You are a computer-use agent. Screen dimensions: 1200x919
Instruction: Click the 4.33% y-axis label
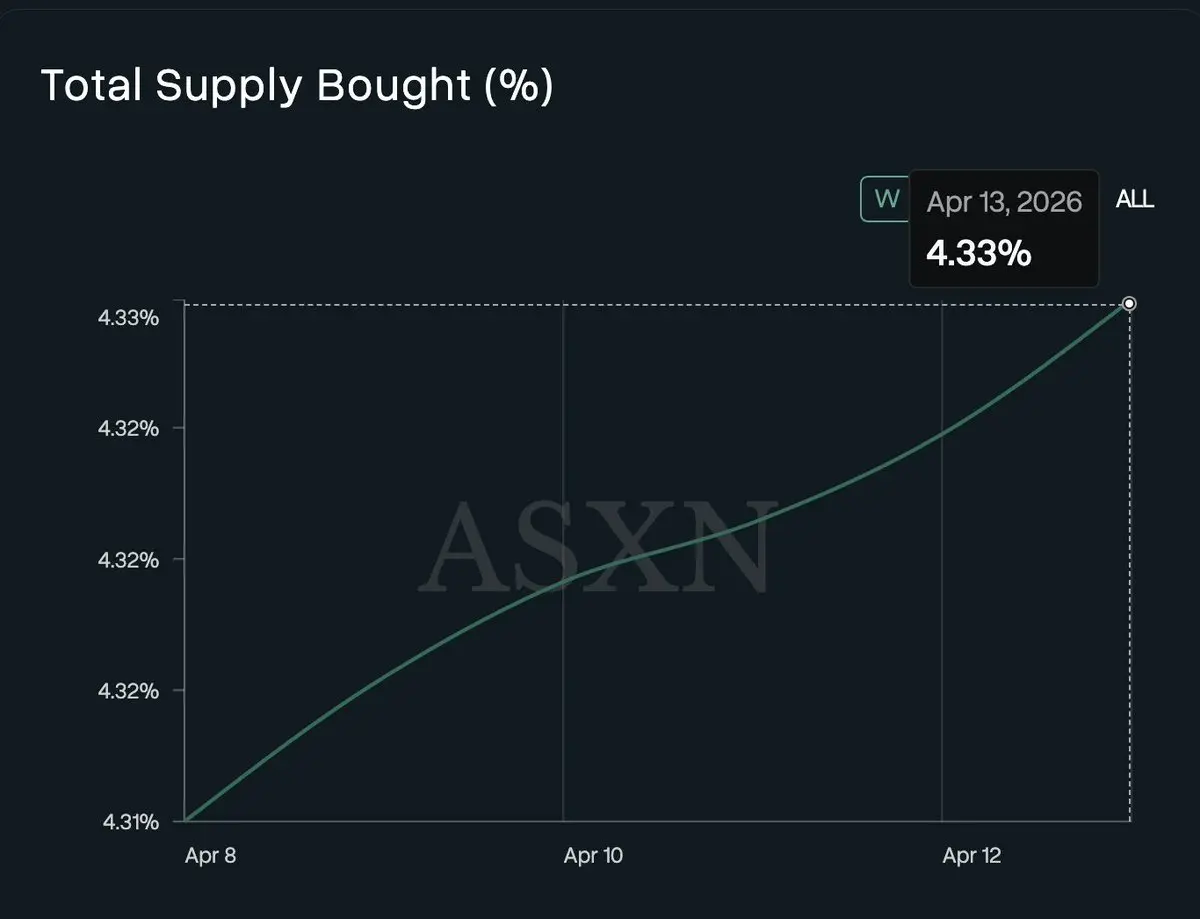tap(128, 318)
